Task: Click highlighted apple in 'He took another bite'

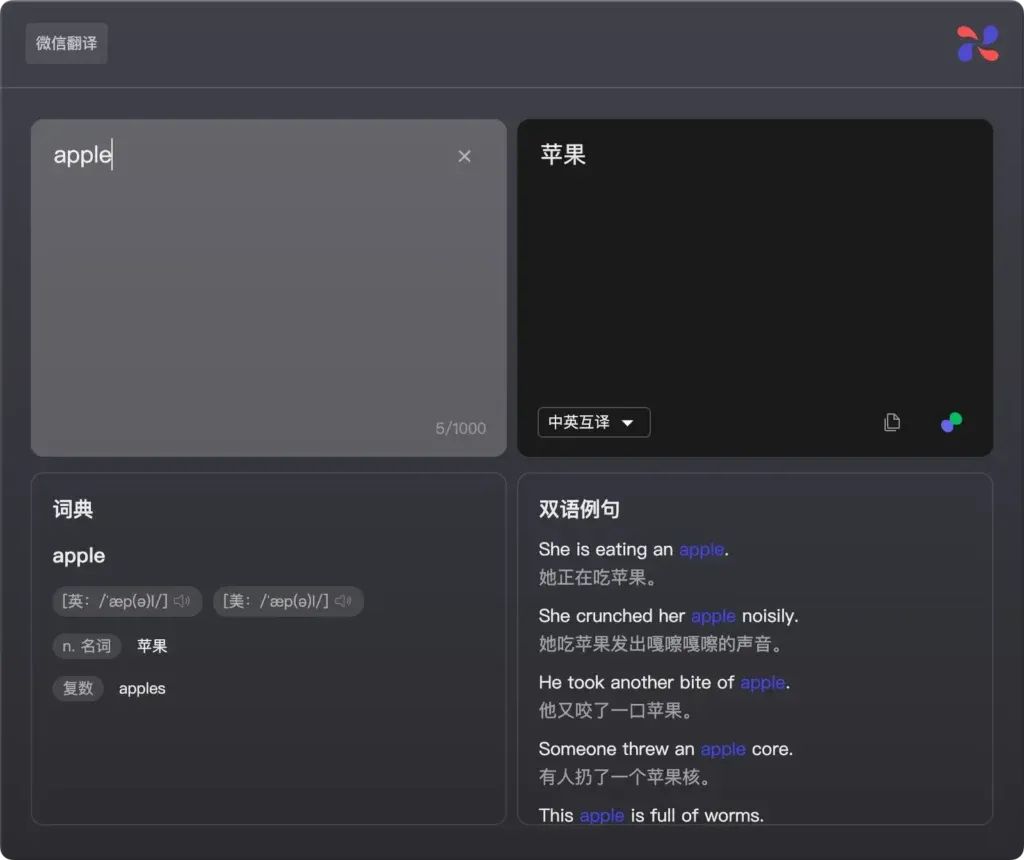Action: point(762,682)
